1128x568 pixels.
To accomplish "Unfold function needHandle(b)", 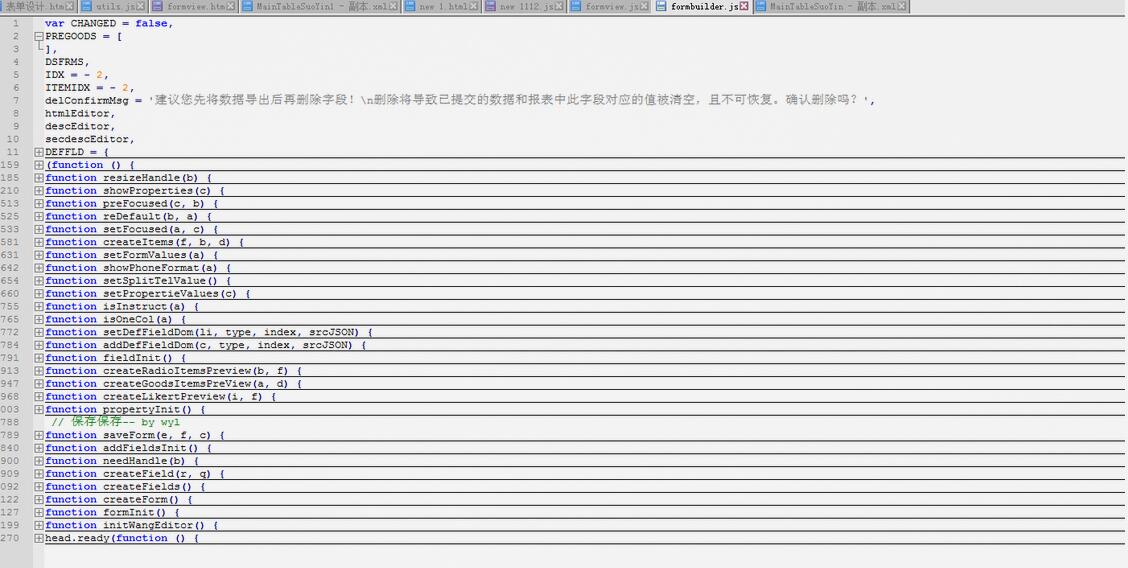I will [x=39, y=461].
